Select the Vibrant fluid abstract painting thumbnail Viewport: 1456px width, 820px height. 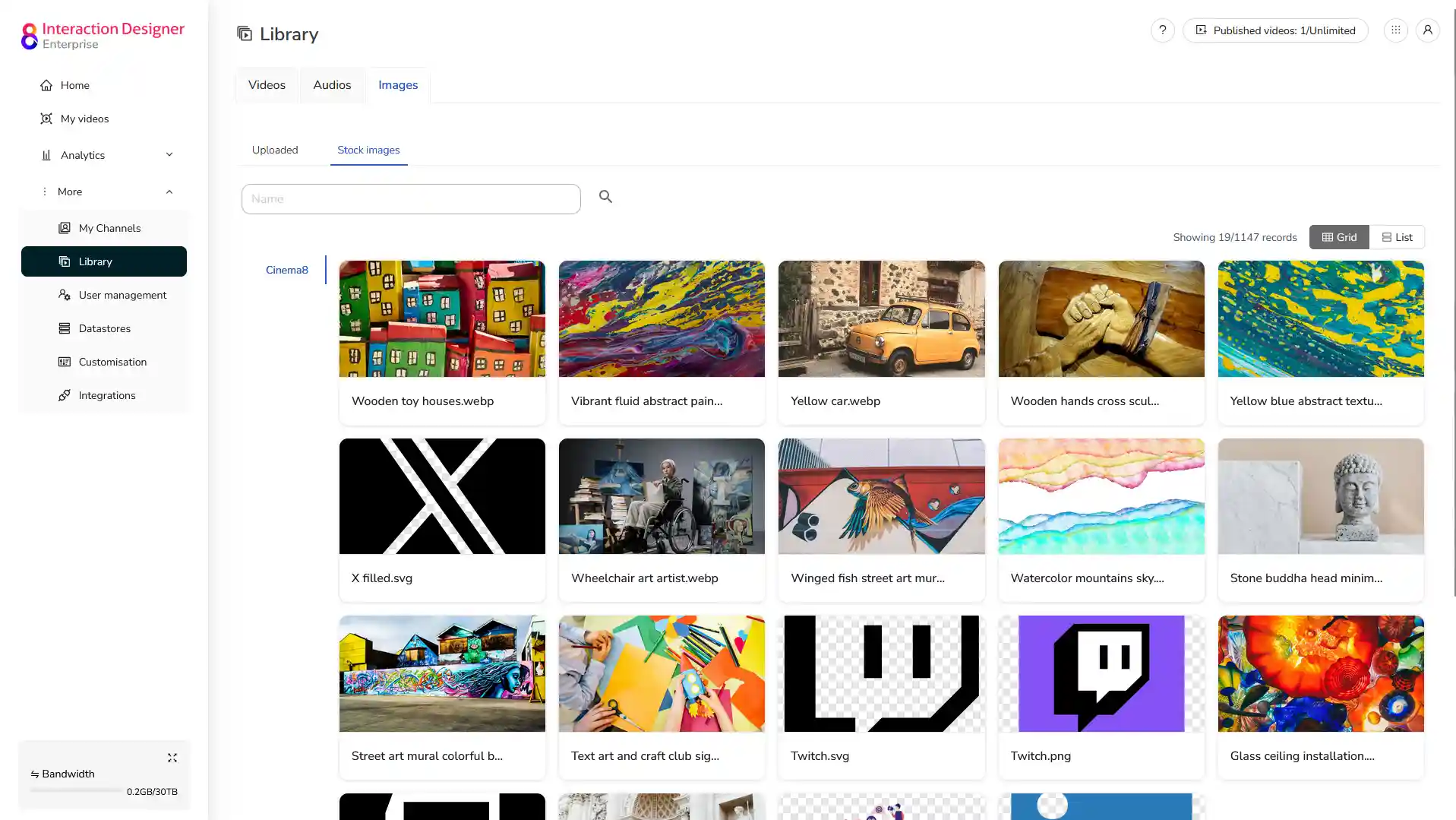coord(662,319)
